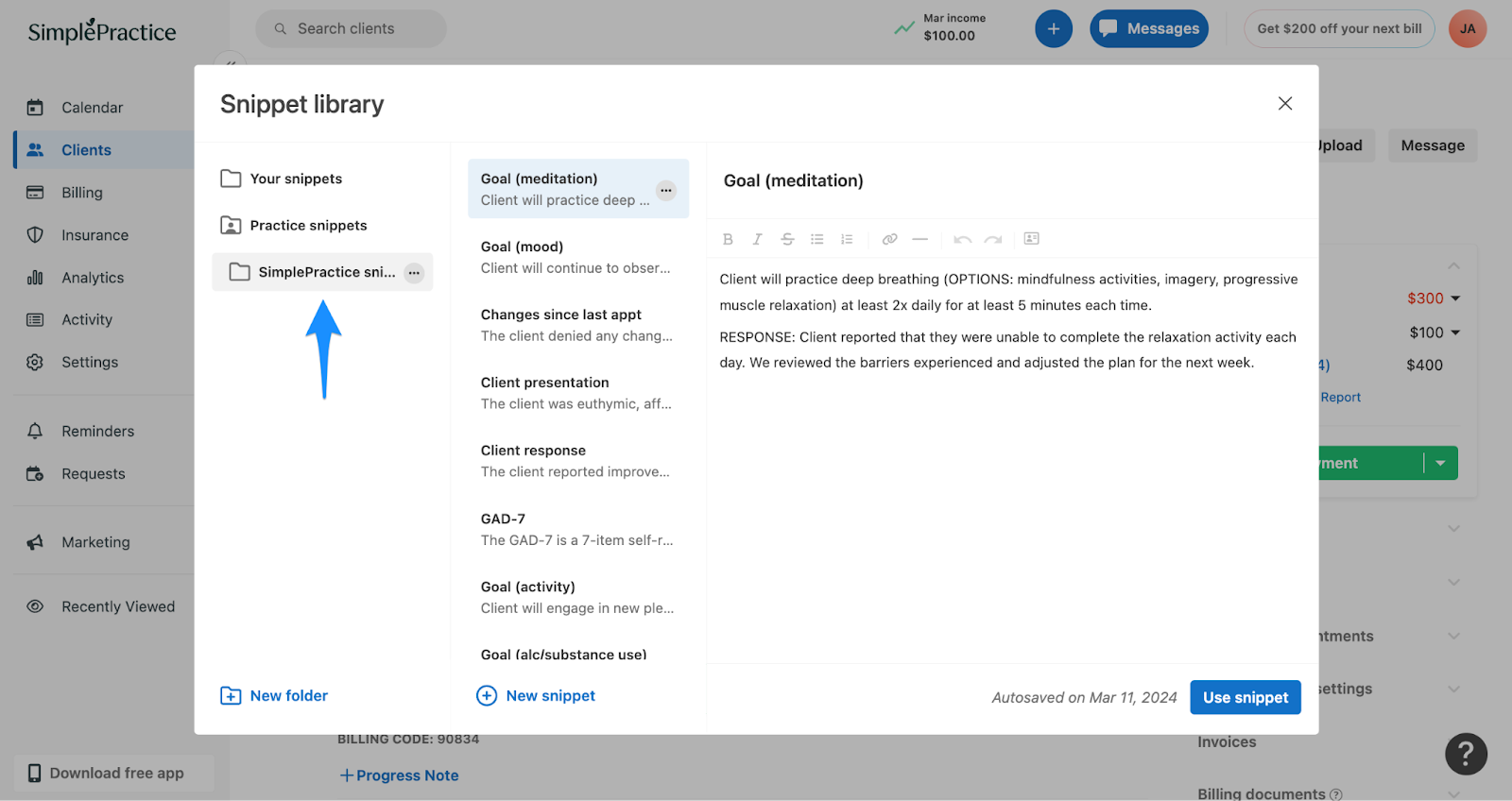This screenshot has width=1512, height=801.
Task: Undo last edit in snippet editor
Action: (962, 239)
